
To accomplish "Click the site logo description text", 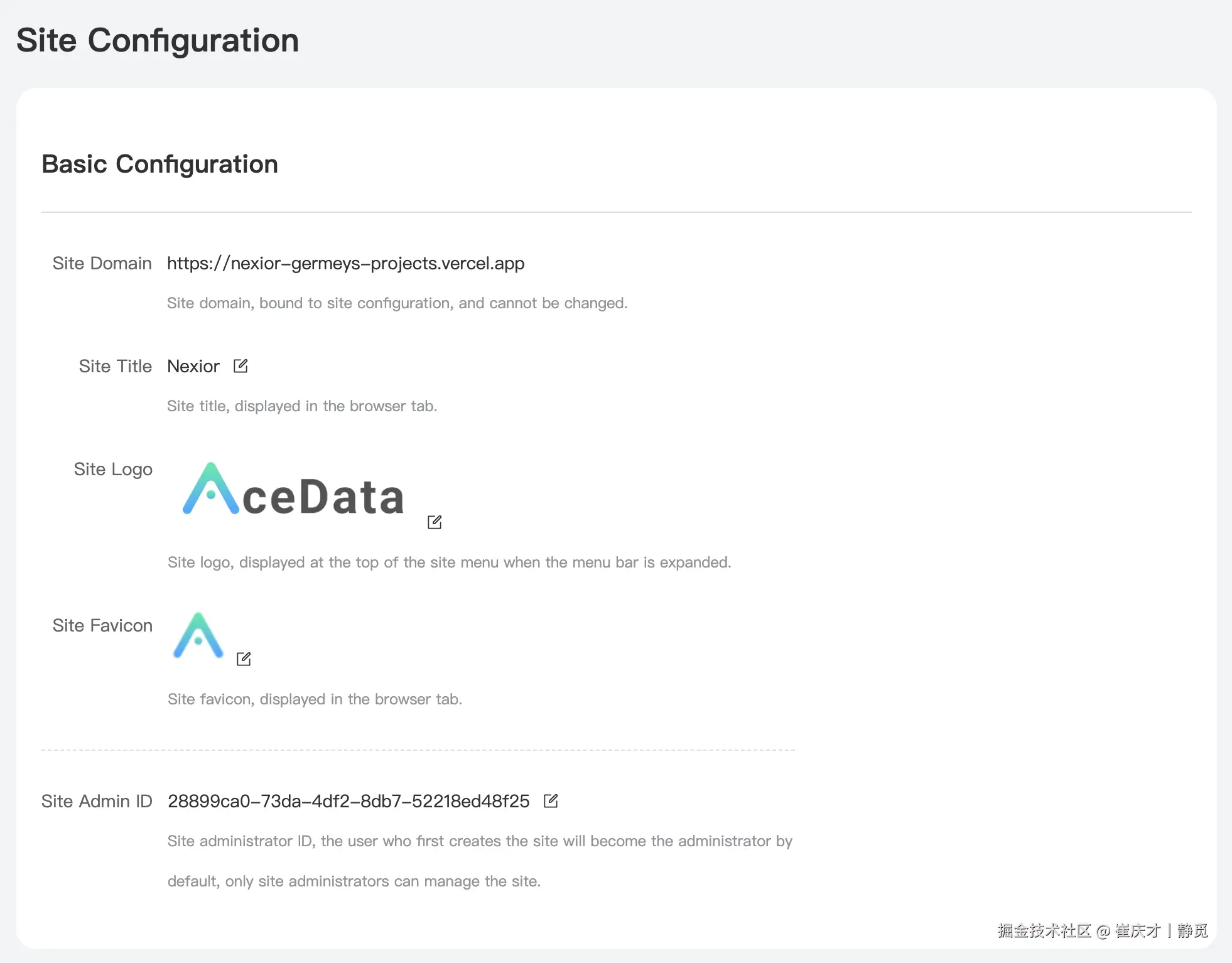I will click(x=449, y=562).
